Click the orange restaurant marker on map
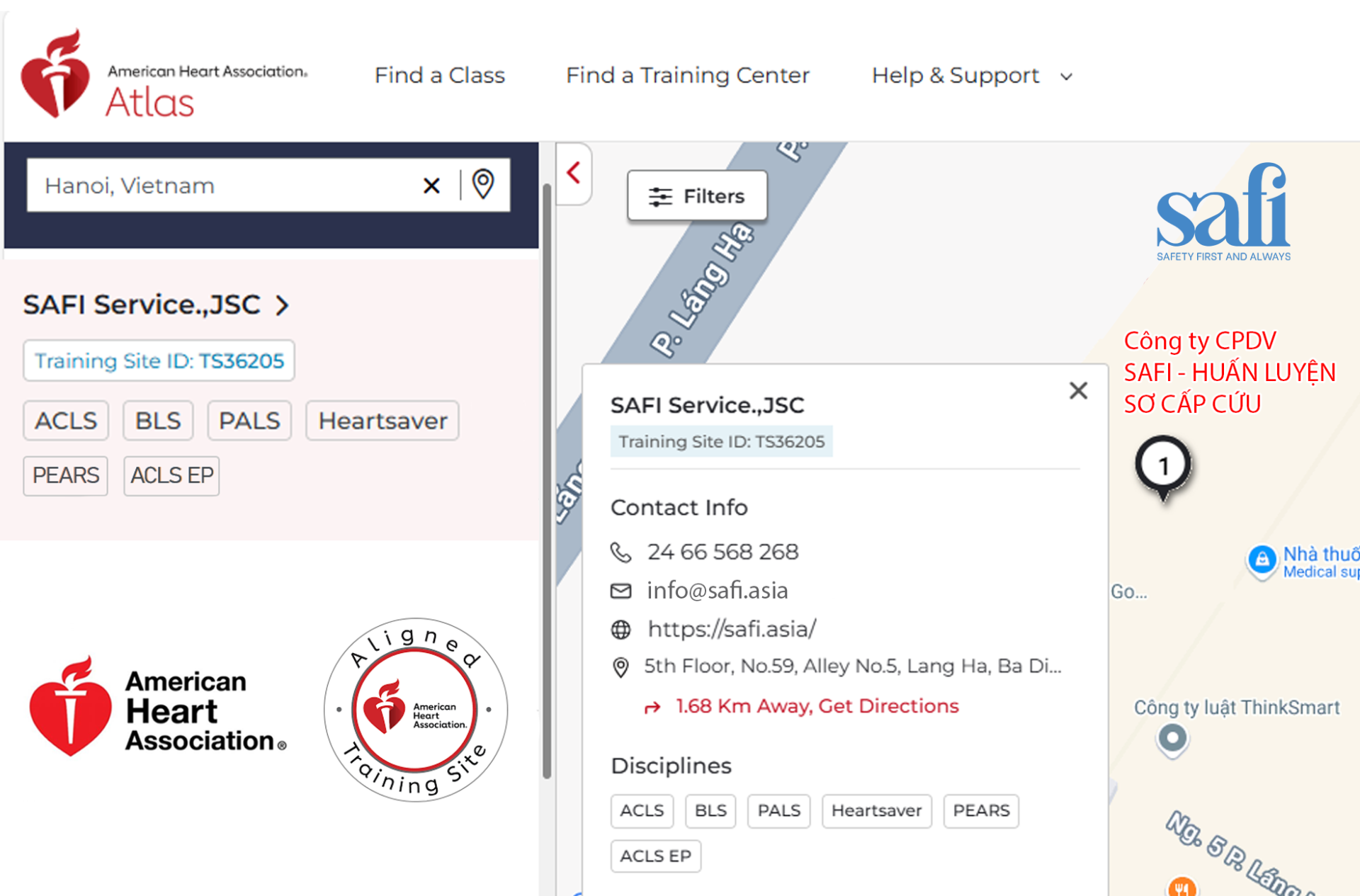This screenshot has width=1360, height=896. pos(1181,887)
